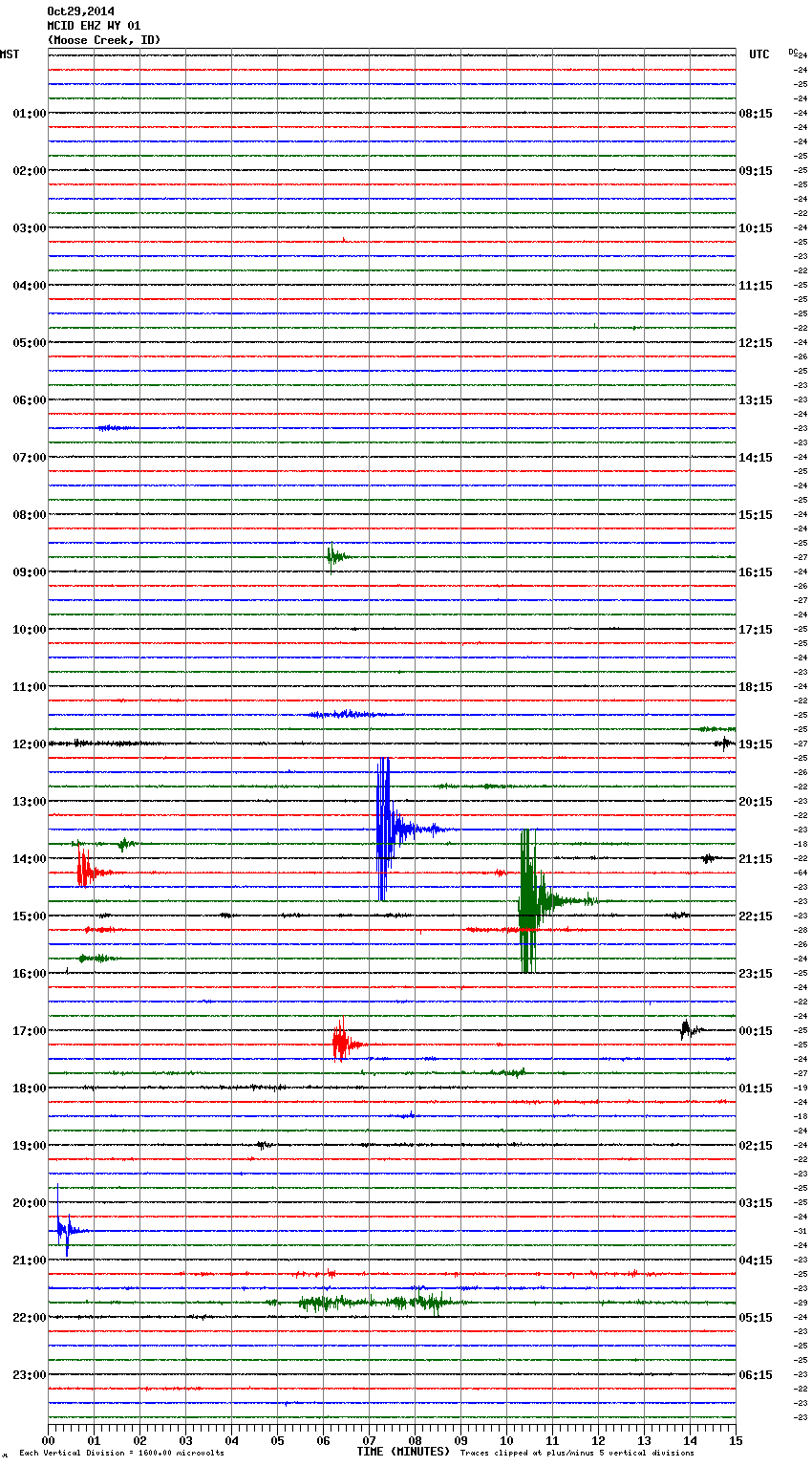Screen dimensions: 812x1466
Task: Click the red event on the 17:15 trace
Action: [x=340, y=1044]
